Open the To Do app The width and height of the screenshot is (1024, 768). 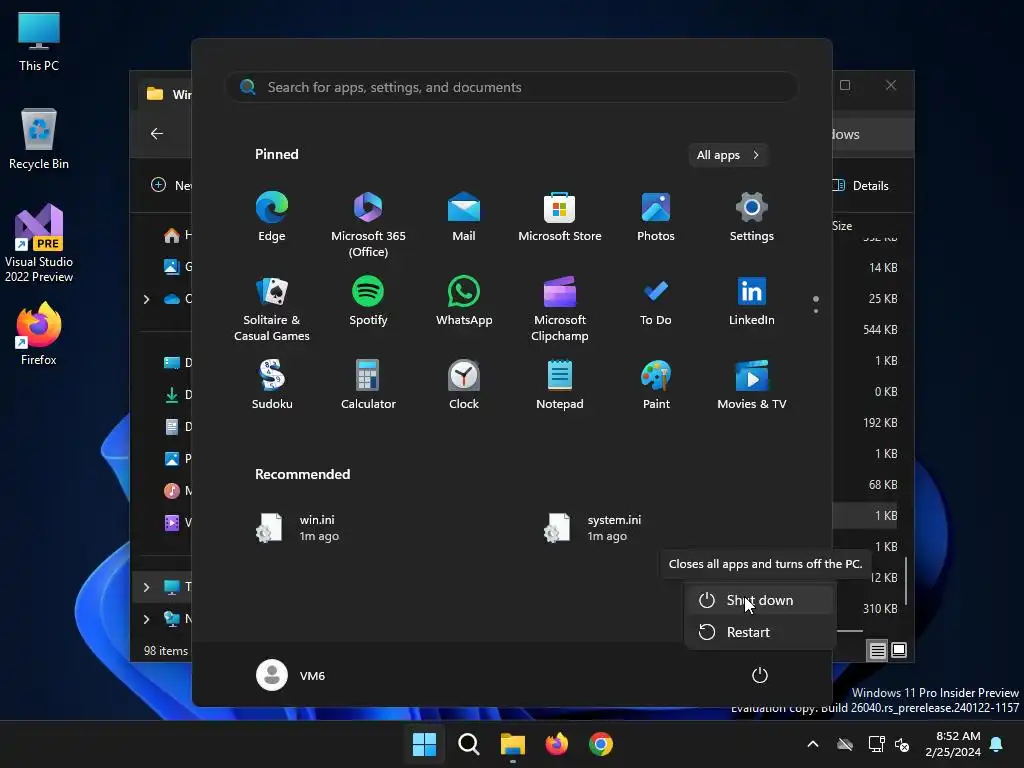[x=656, y=301]
